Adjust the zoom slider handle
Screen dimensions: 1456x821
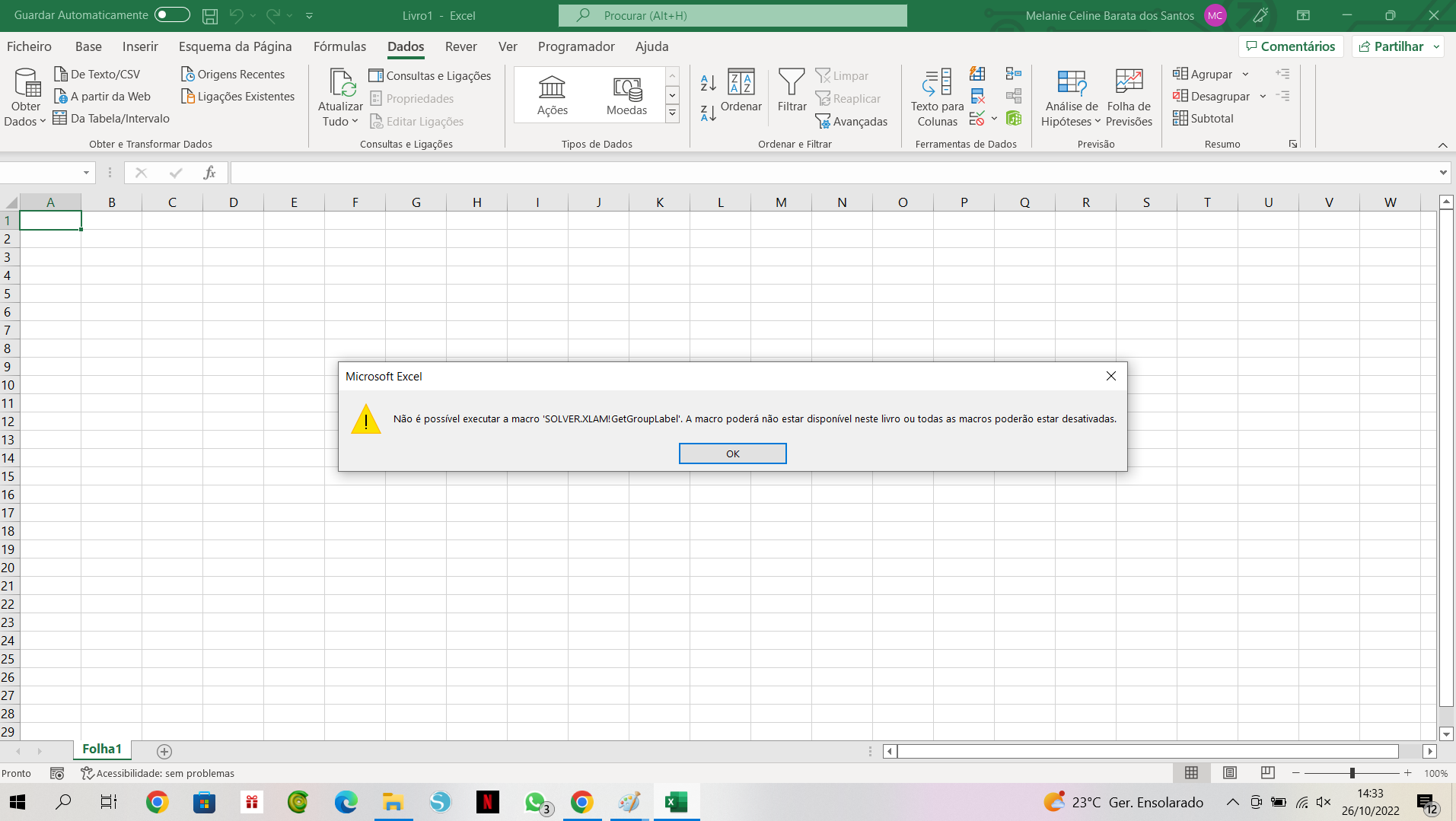click(1352, 773)
